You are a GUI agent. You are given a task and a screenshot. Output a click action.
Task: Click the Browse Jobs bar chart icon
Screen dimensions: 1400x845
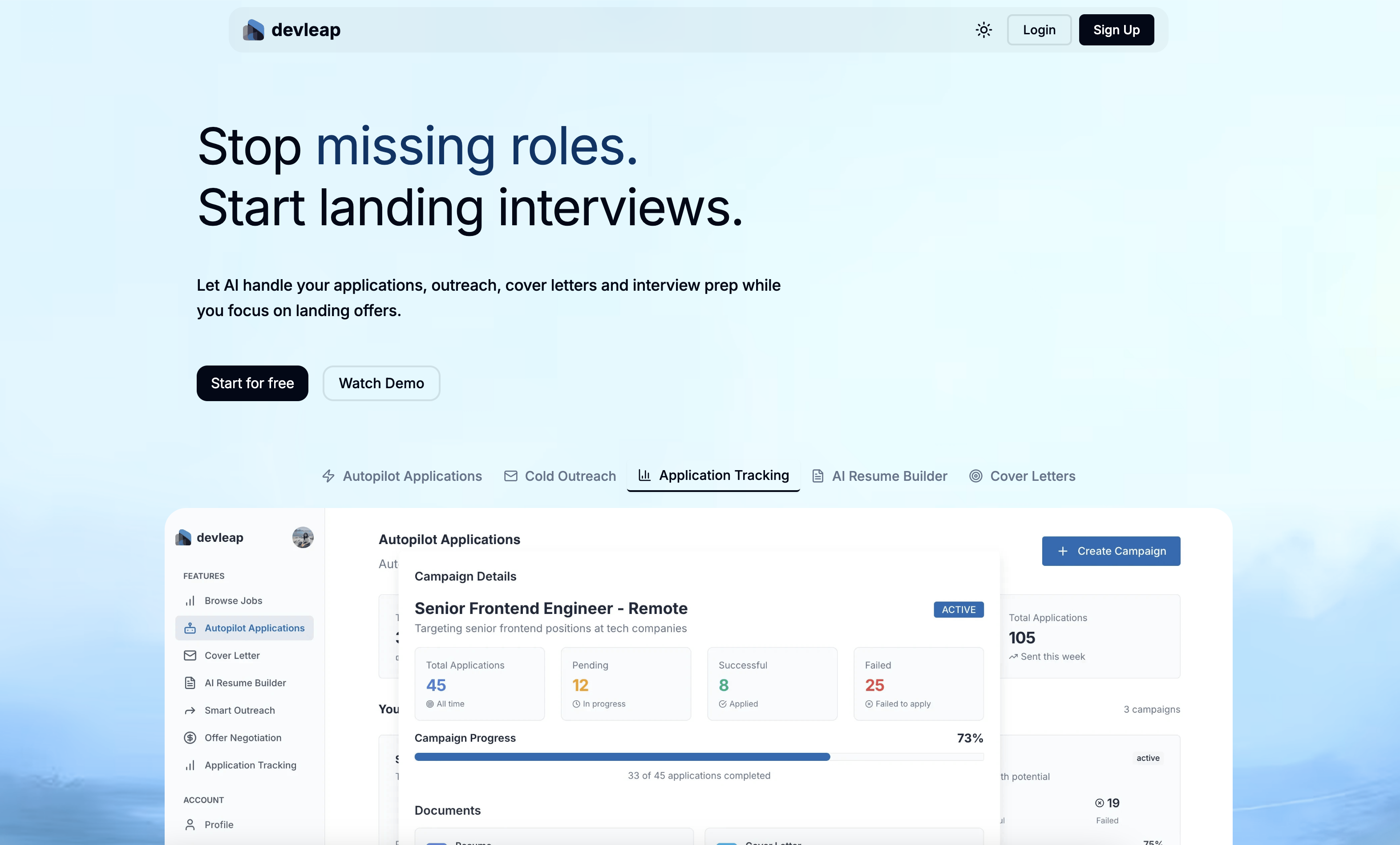click(190, 601)
